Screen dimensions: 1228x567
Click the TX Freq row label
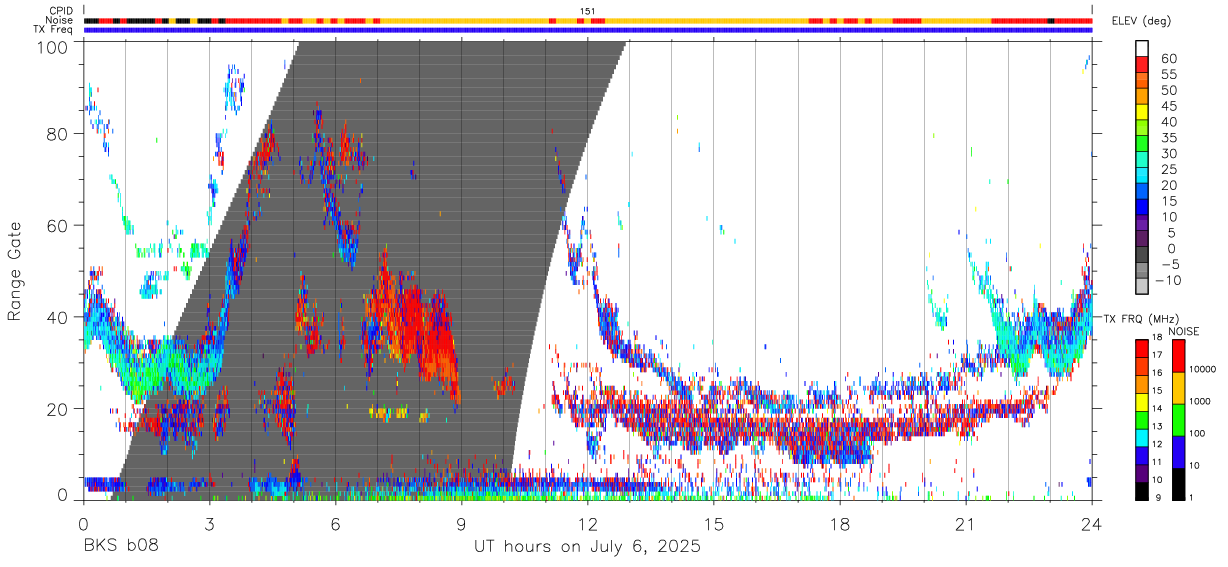pyautogui.click(x=54, y=30)
